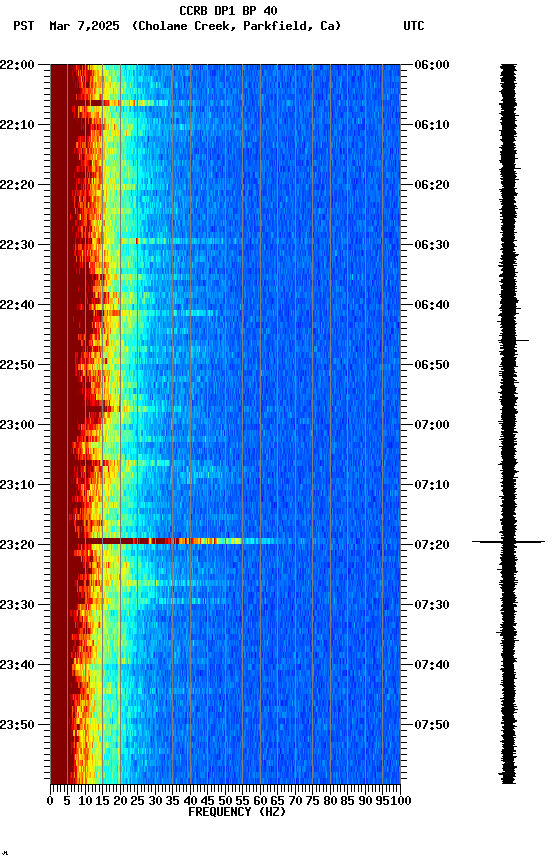Click the 35 Hz frequency axis label
This screenshot has width=552, height=864.
click(172, 802)
